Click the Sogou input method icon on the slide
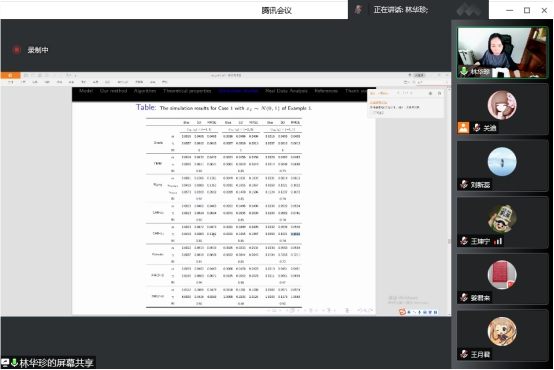 (x=402, y=312)
